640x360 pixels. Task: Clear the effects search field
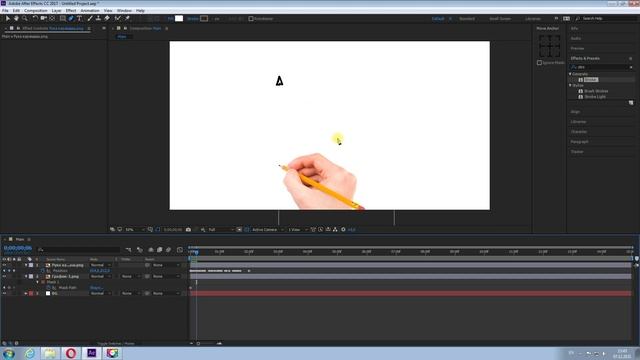pyautogui.click(x=631, y=67)
